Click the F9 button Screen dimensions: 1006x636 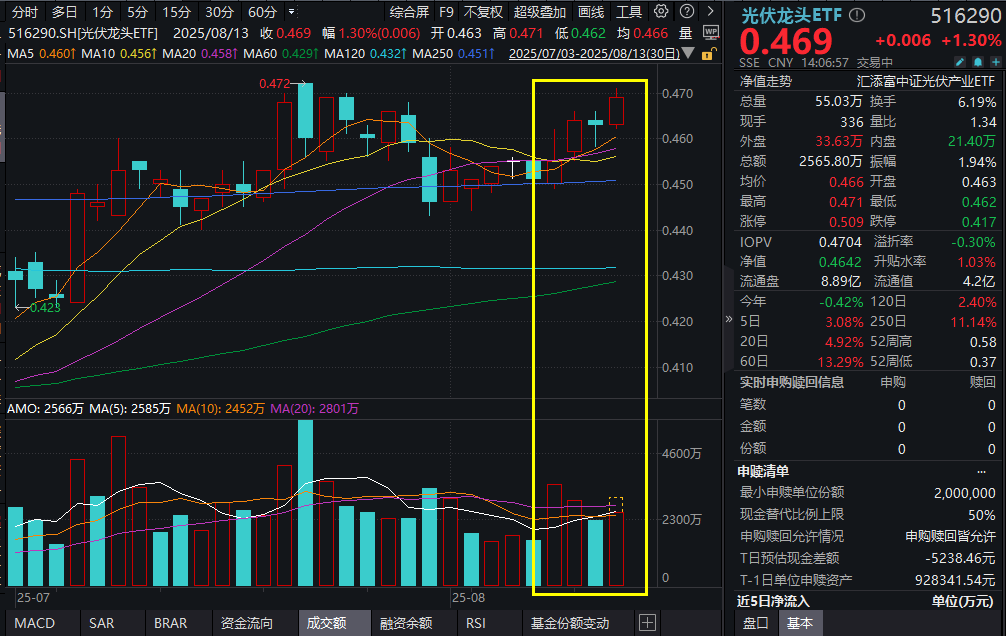(446, 12)
